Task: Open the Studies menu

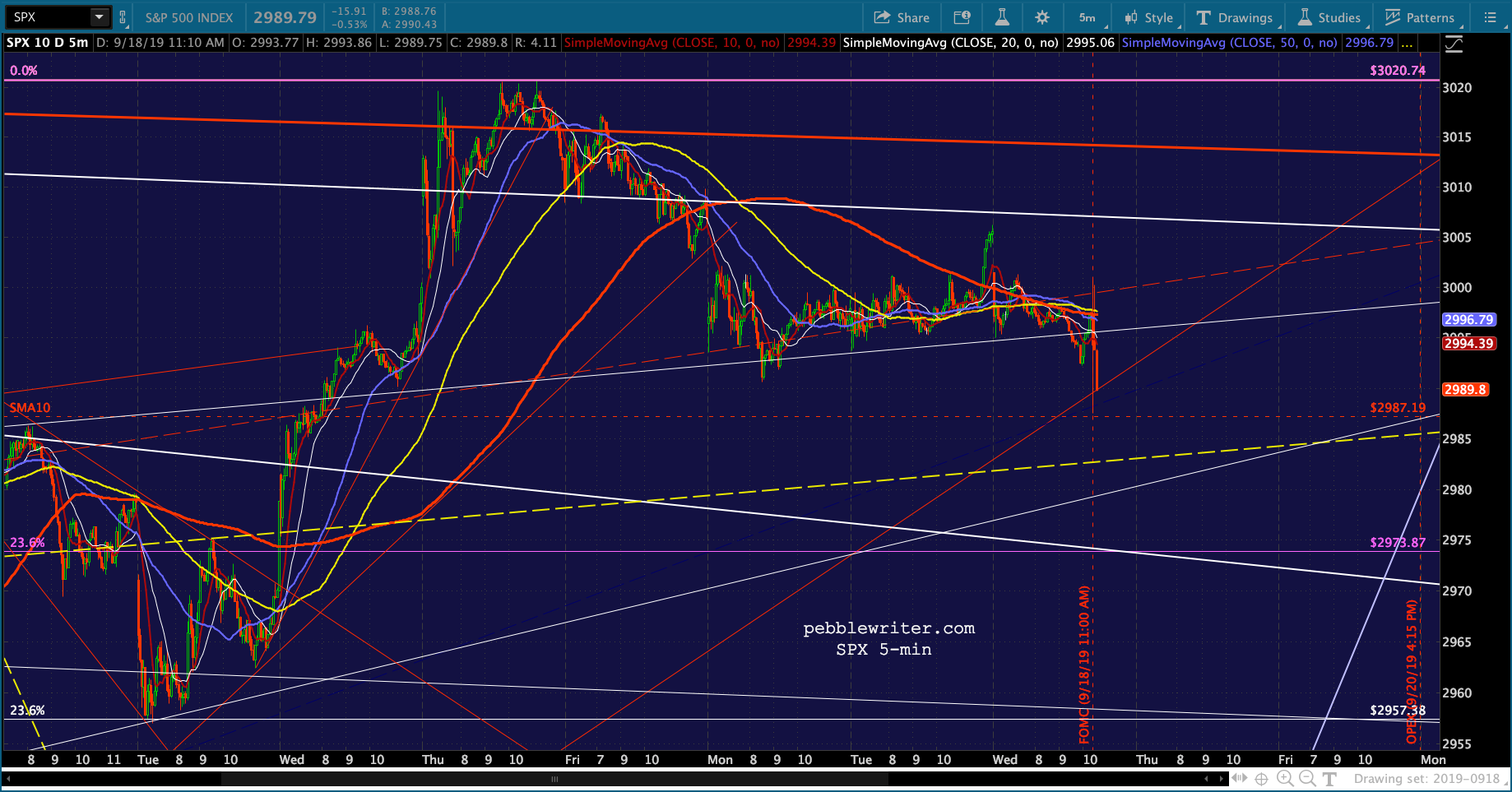Action: [1329, 17]
